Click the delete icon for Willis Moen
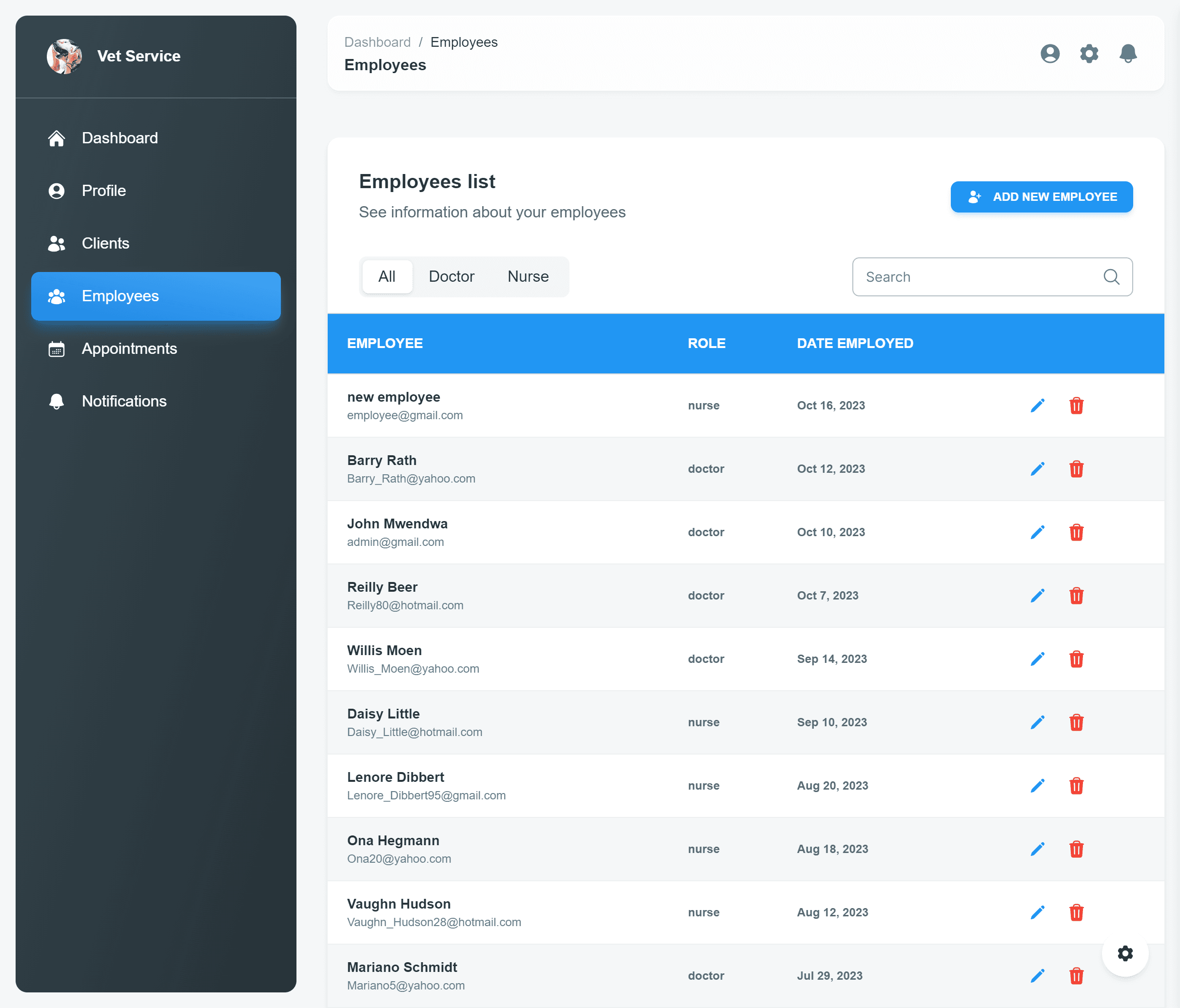Viewport: 1180px width, 1008px height. tap(1075, 659)
